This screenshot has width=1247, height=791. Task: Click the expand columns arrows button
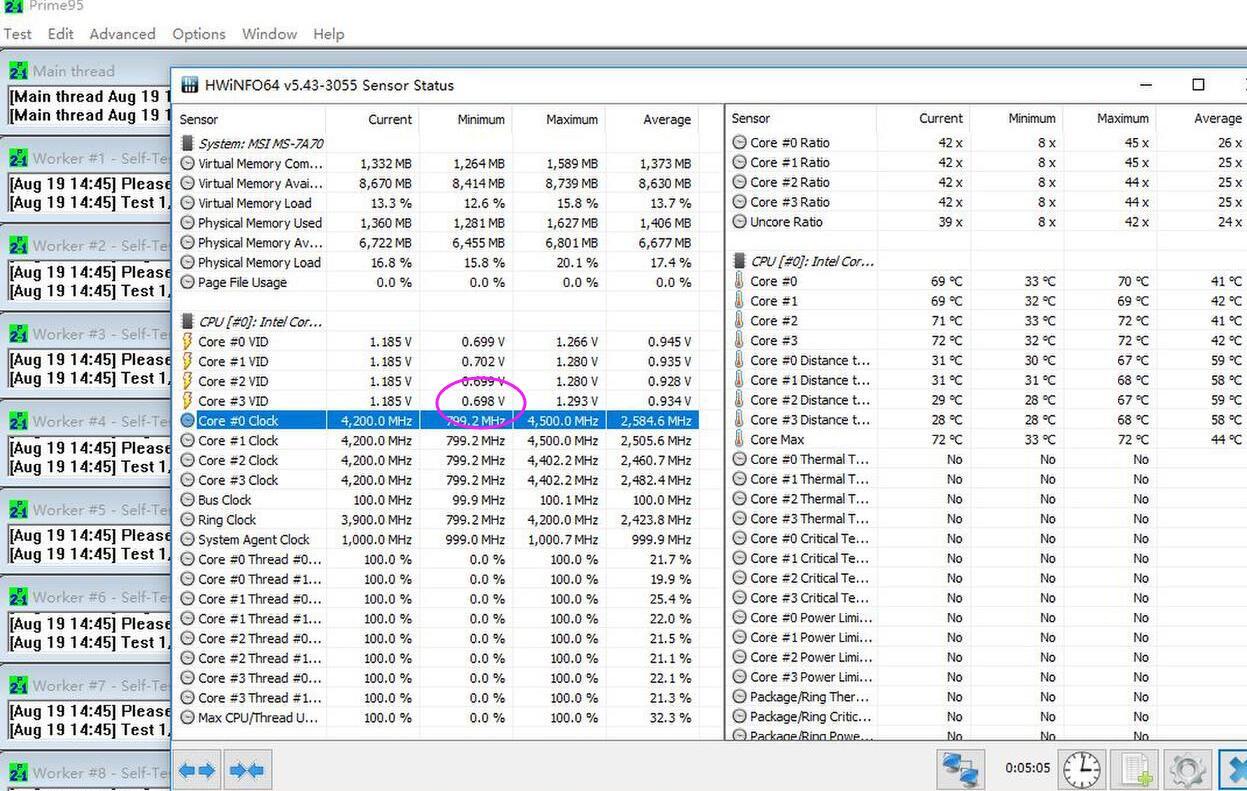(197, 770)
